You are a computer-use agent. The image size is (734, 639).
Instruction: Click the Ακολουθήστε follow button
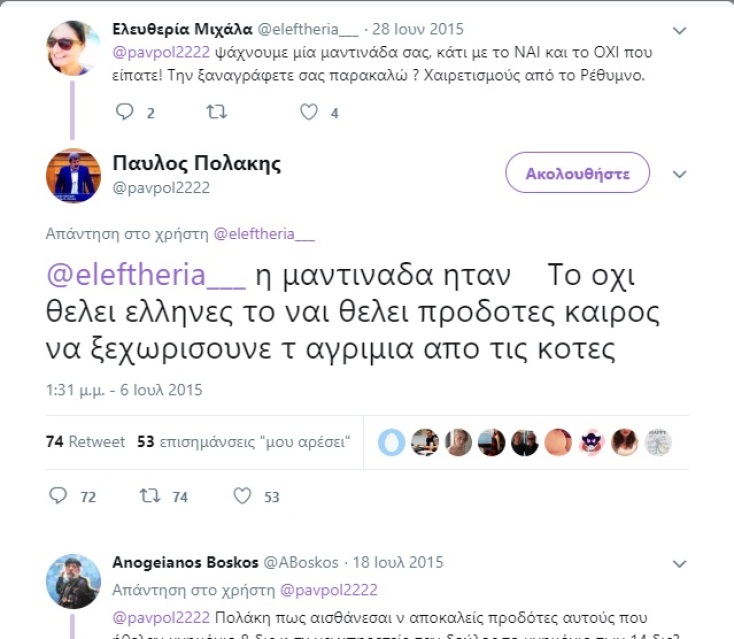coord(577,173)
